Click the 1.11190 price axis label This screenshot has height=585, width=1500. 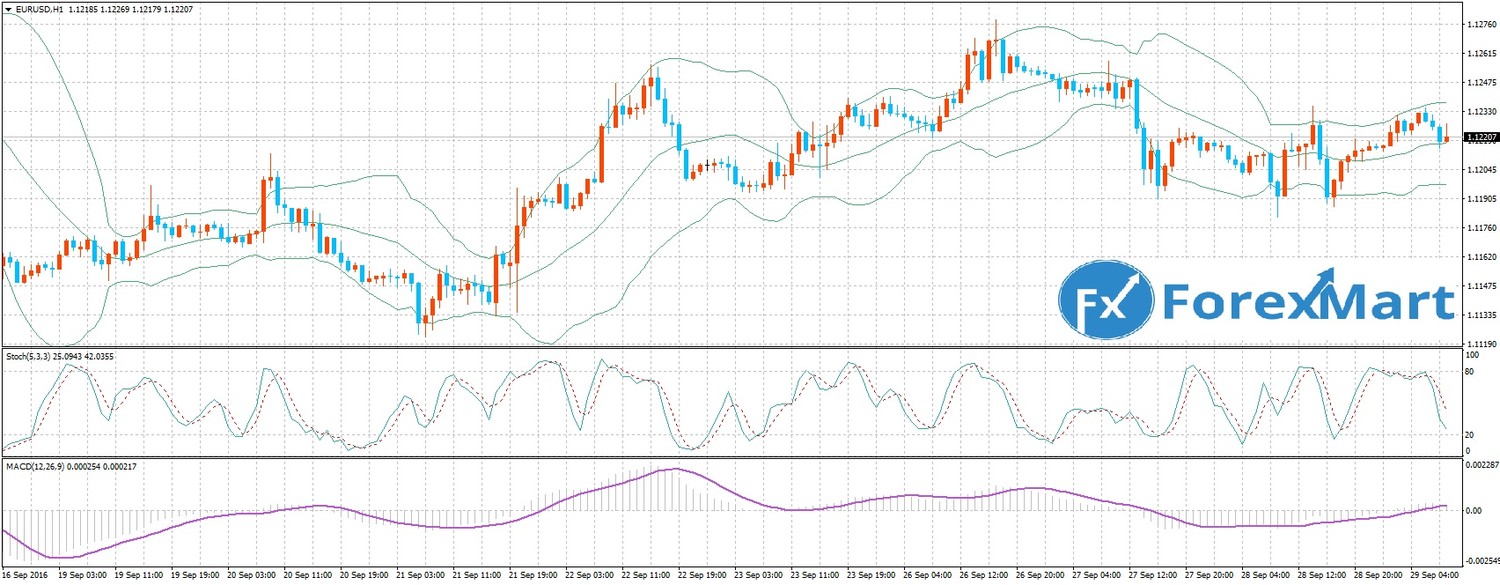(x=1479, y=344)
